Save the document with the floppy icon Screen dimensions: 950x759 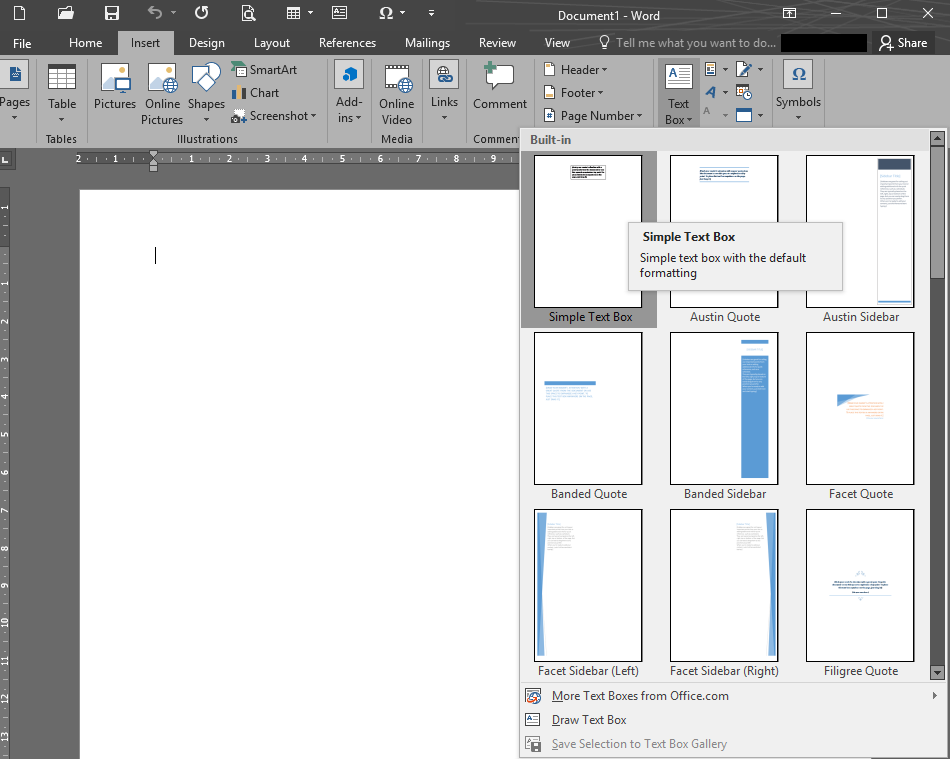coord(111,13)
